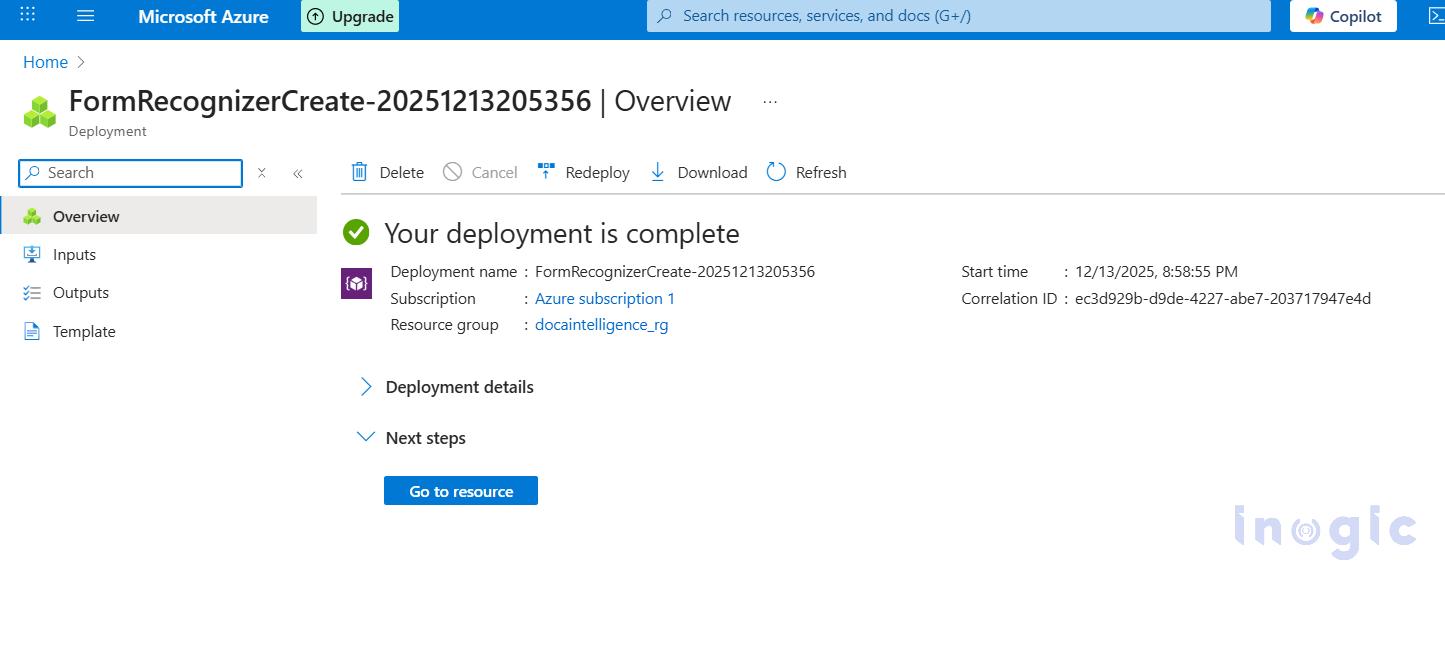
Task: Expand the Deployment details section
Action: point(367,387)
